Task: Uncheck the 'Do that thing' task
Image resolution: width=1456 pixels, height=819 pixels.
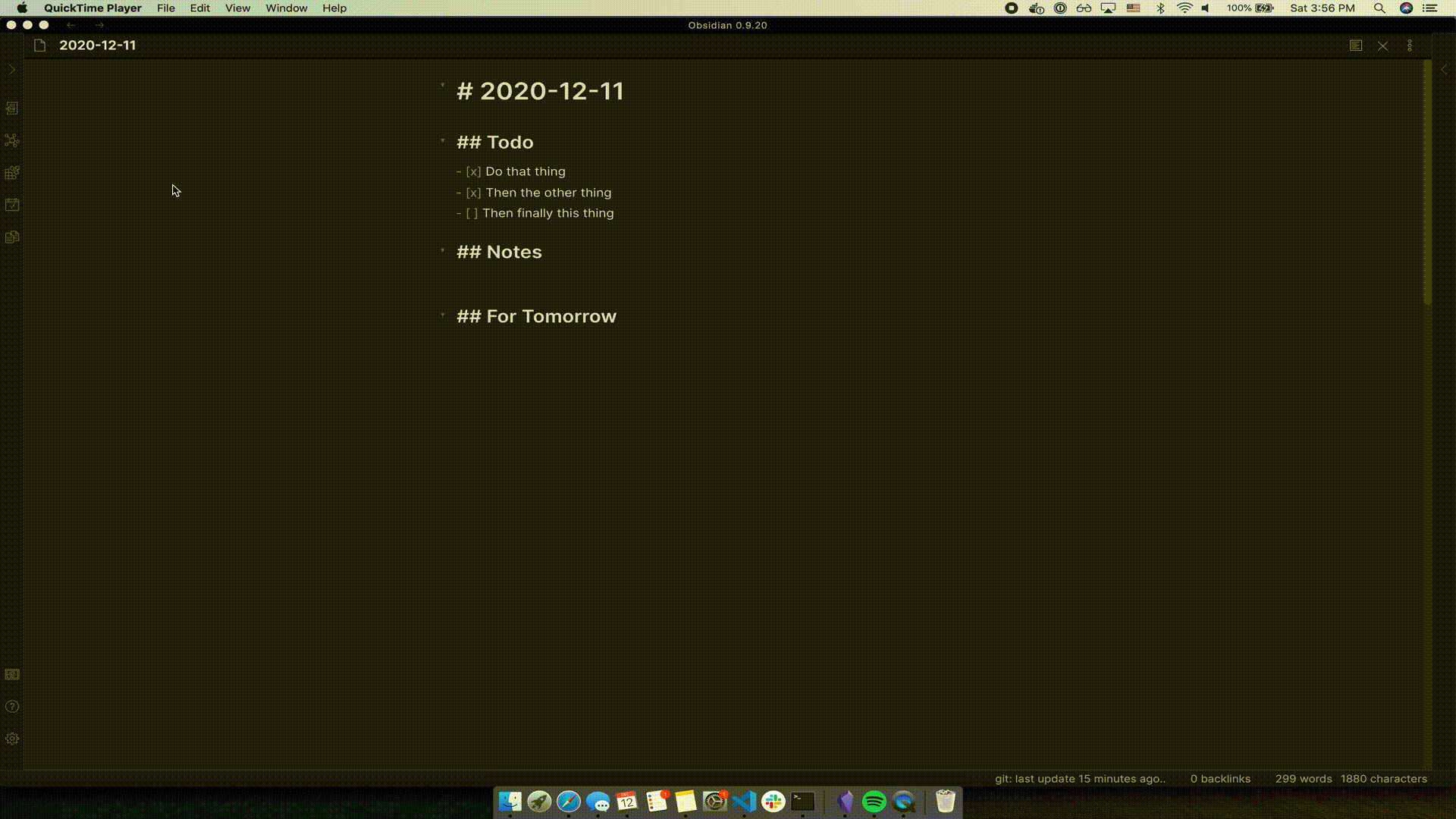Action: pos(472,171)
